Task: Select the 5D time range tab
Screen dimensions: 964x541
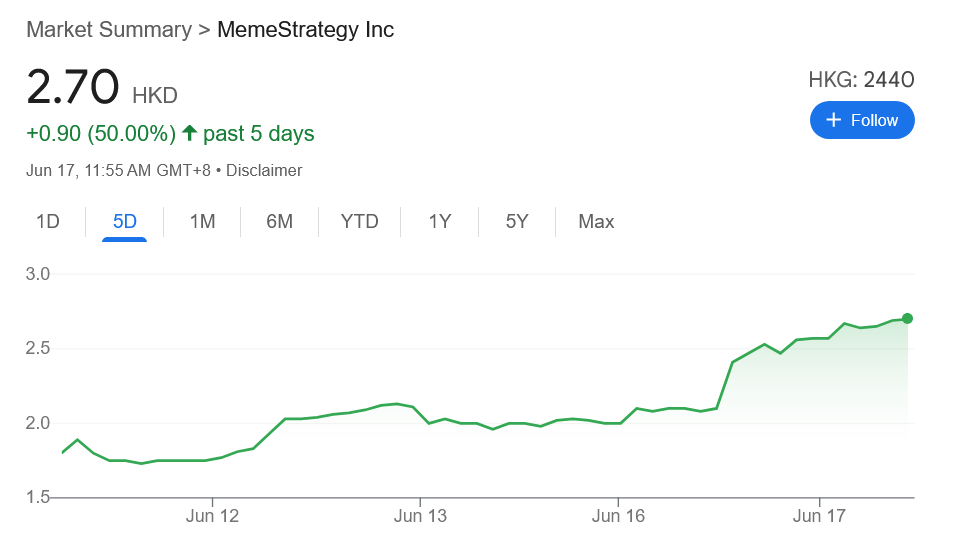Action: (125, 222)
